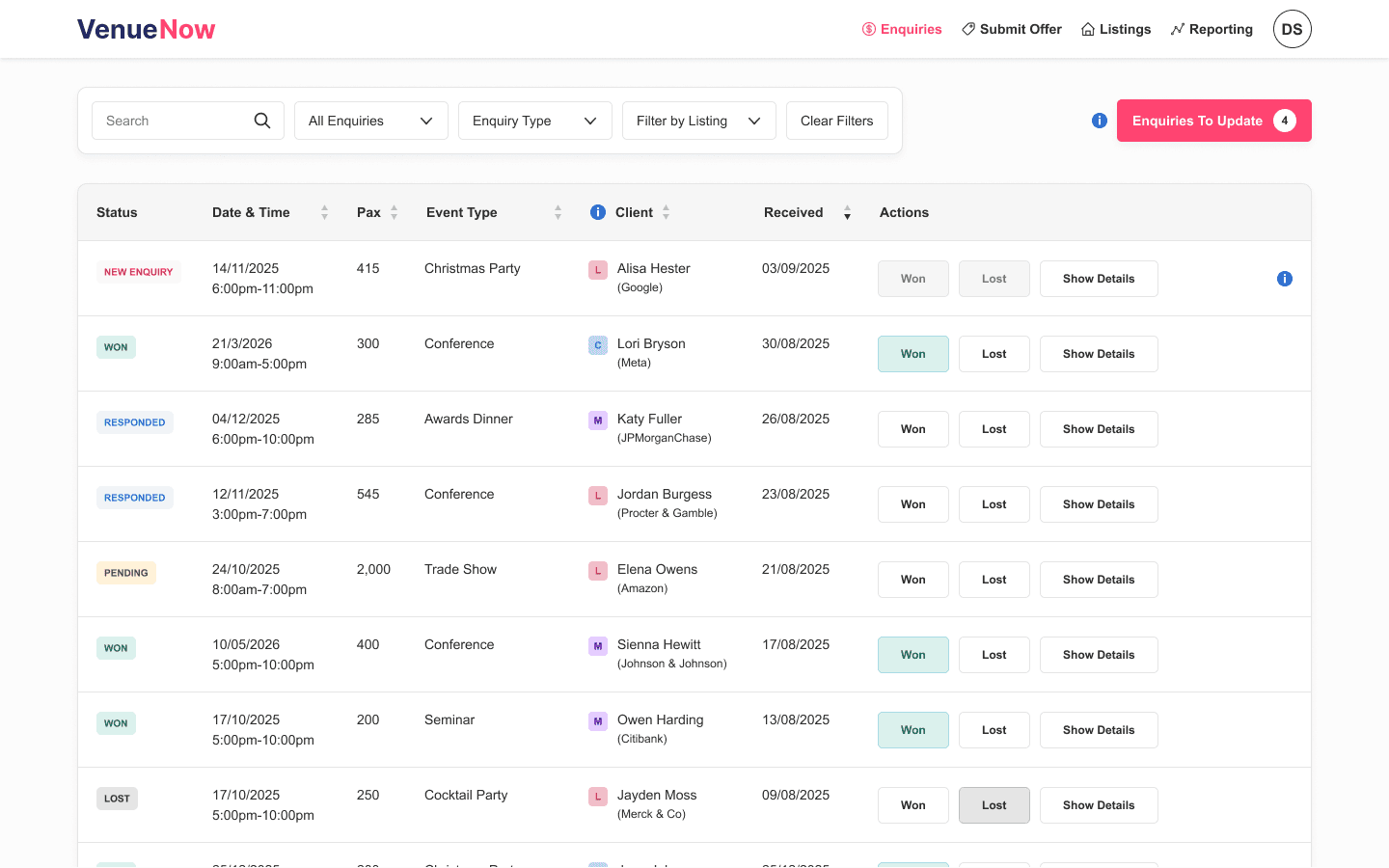
Task: Focus the Search input field
Action: (188, 121)
